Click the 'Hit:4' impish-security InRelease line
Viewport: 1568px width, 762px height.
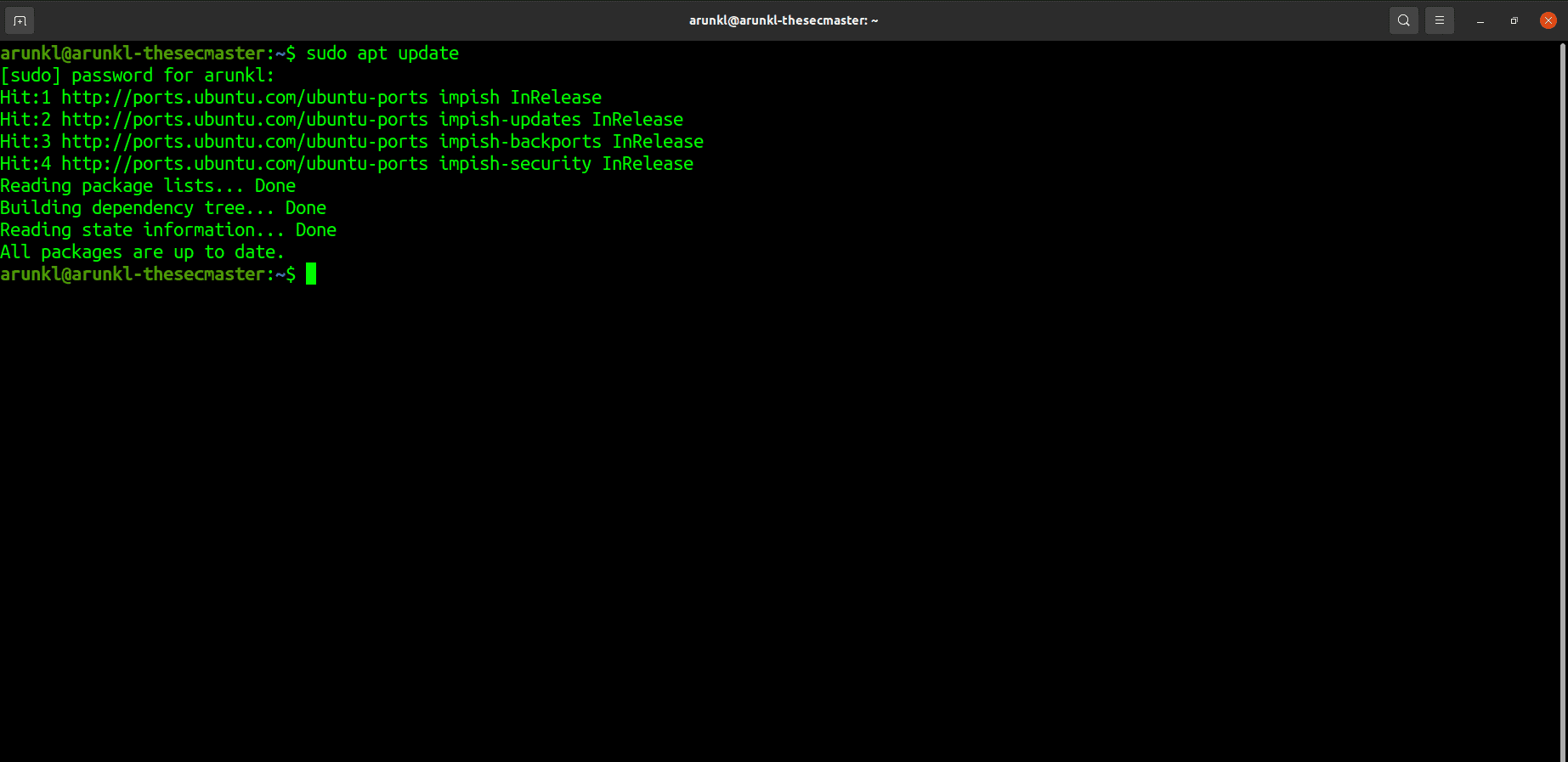click(347, 164)
